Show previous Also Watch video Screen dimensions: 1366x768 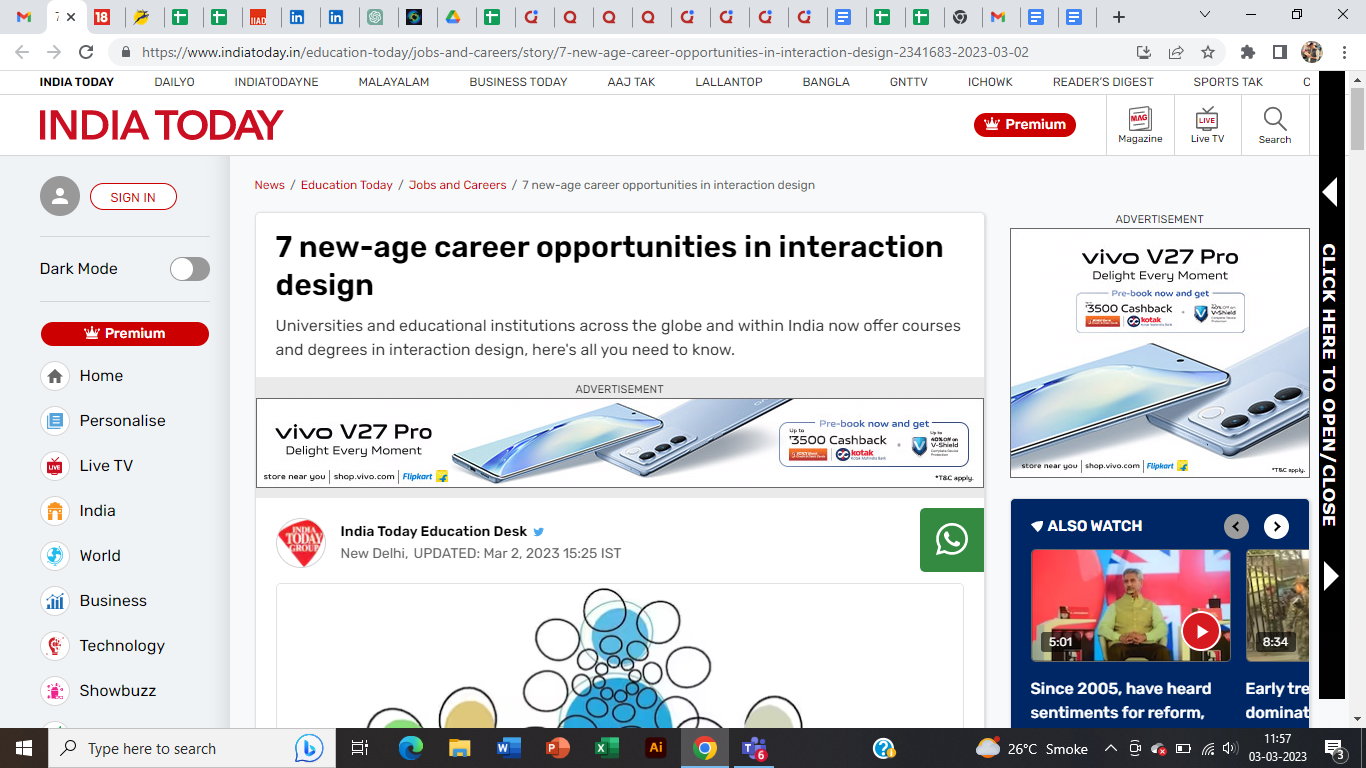point(1237,527)
